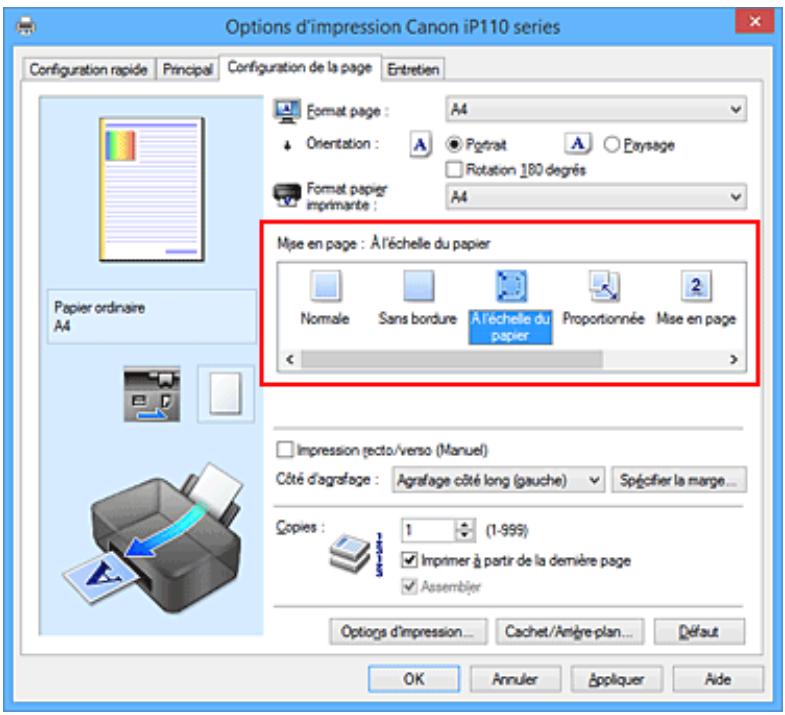
Task: Click the printer illustration image
Action: tap(154, 537)
